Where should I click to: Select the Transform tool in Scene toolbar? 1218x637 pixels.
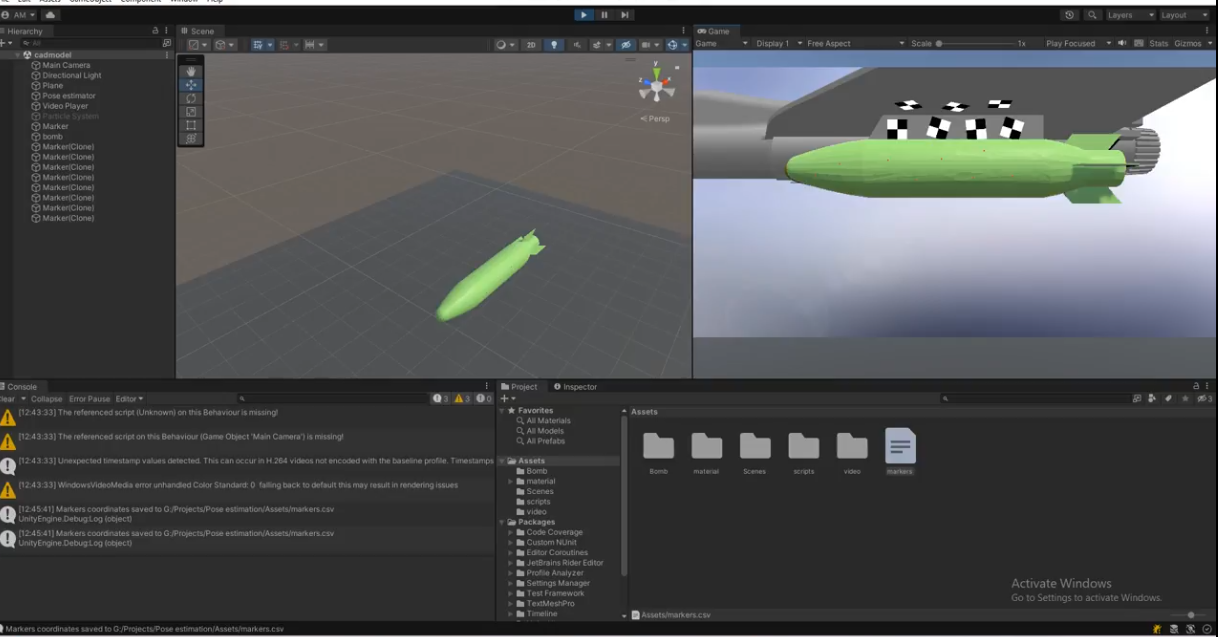click(x=192, y=138)
